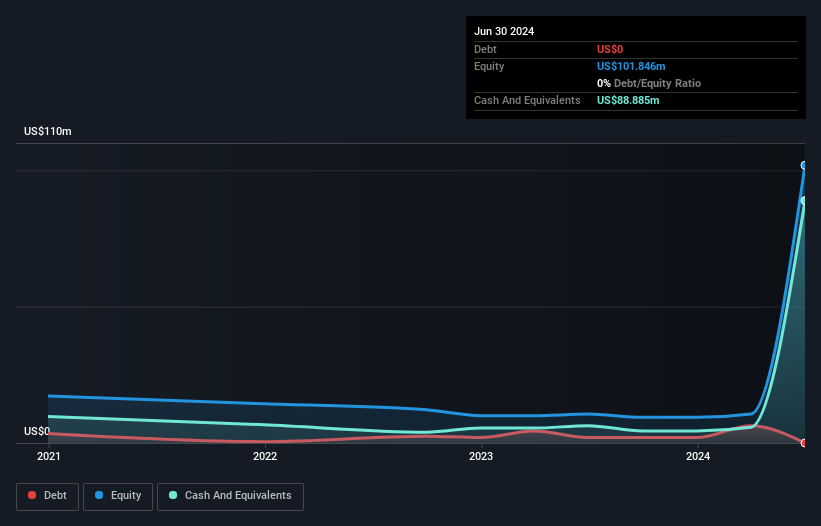Click the 2021 x-axis label
821x526 pixels.
click(x=49, y=456)
